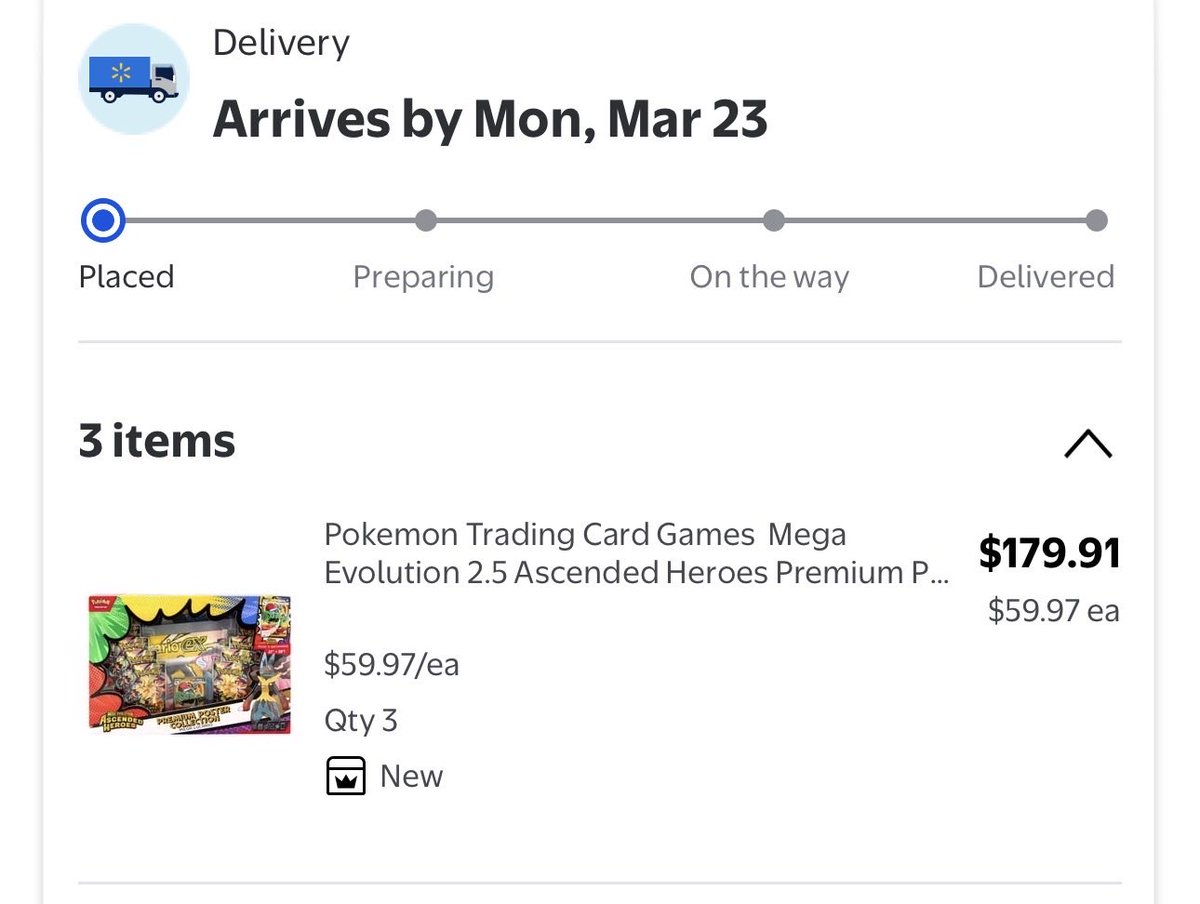Click the $179.91 total price
Image resolution: width=1200 pixels, height=904 pixels.
1049,553
